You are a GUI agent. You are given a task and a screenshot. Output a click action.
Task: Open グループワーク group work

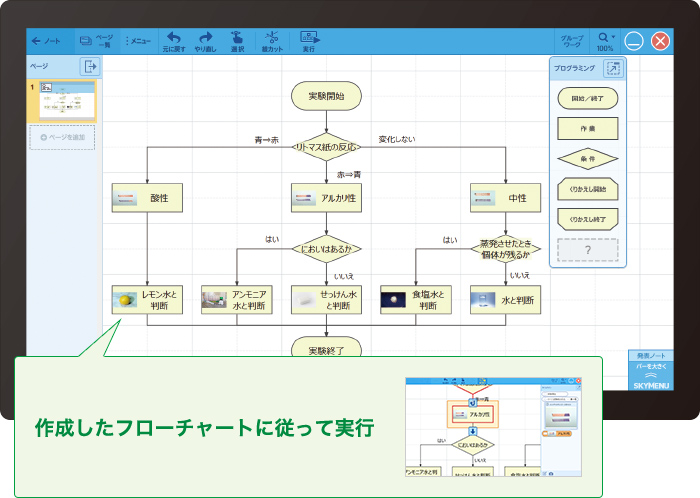click(x=571, y=41)
